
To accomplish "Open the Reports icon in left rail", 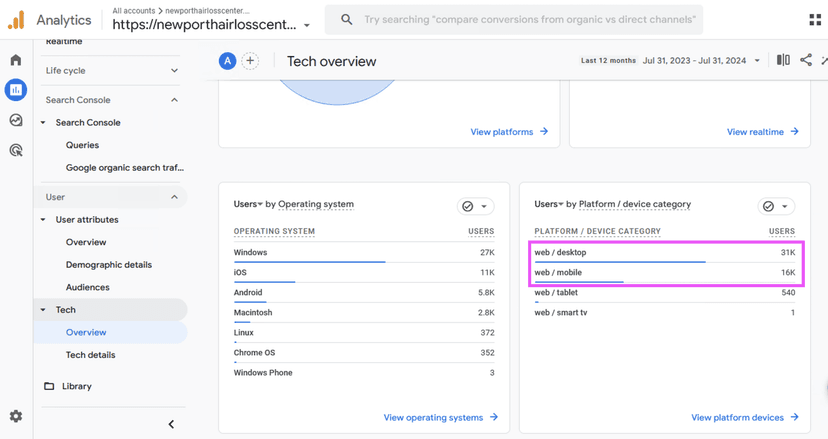I will pyautogui.click(x=16, y=90).
